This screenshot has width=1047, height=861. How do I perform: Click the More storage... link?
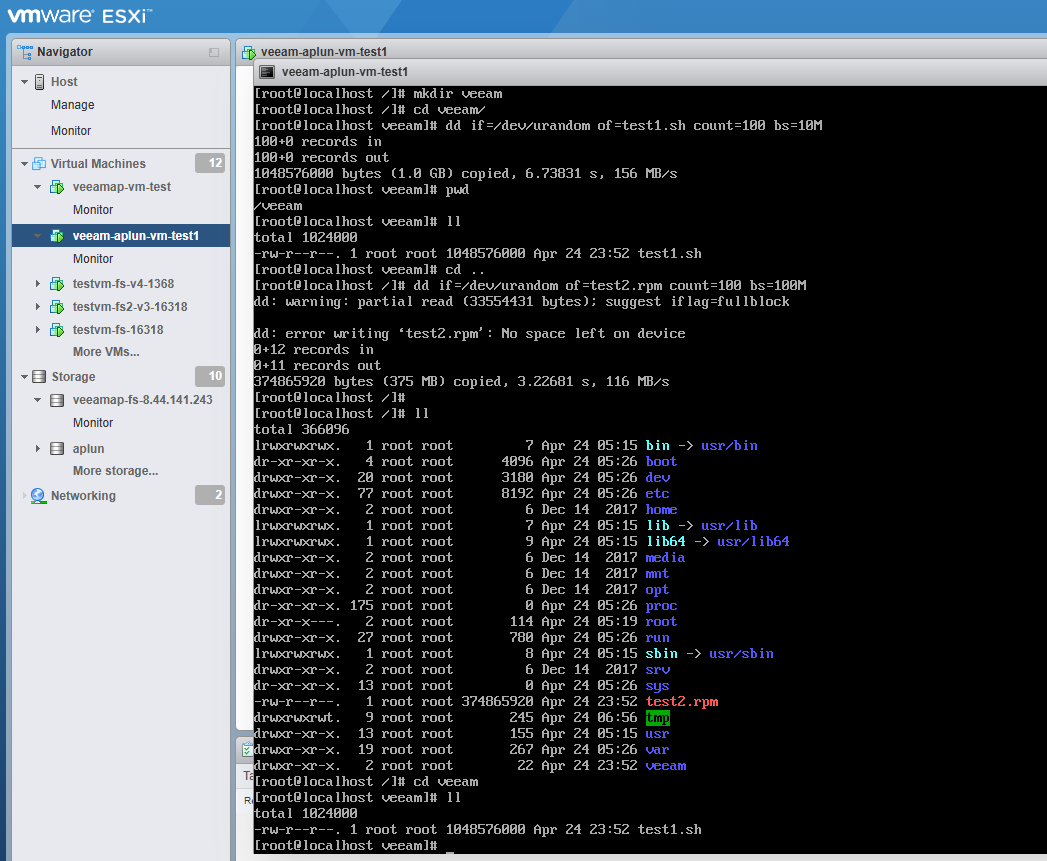tap(116, 471)
